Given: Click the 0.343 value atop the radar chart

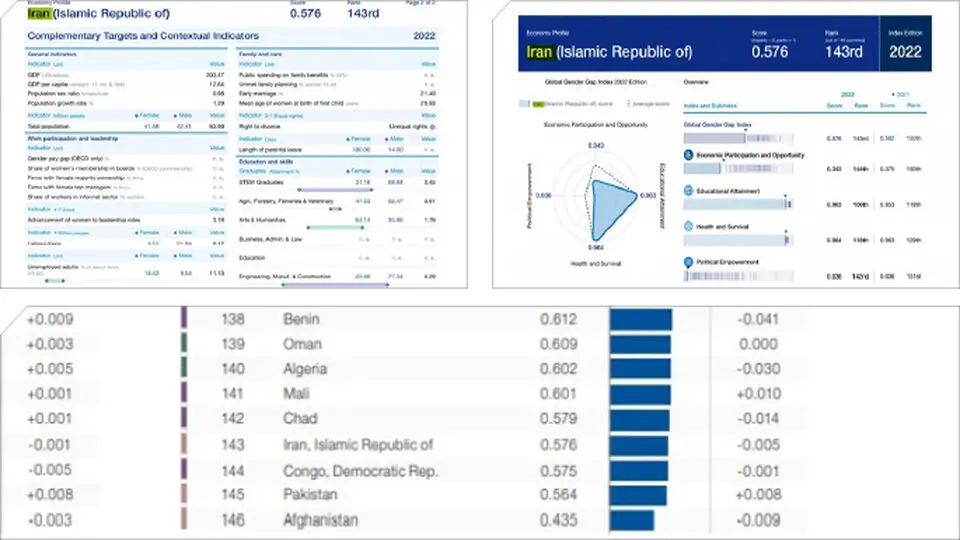Looking at the screenshot, I should point(596,146).
